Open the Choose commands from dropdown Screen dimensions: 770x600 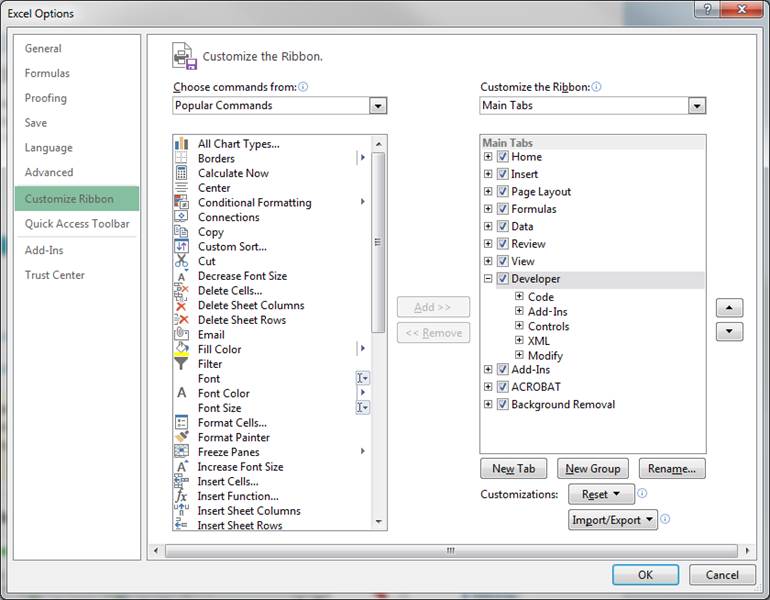[378, 106]
